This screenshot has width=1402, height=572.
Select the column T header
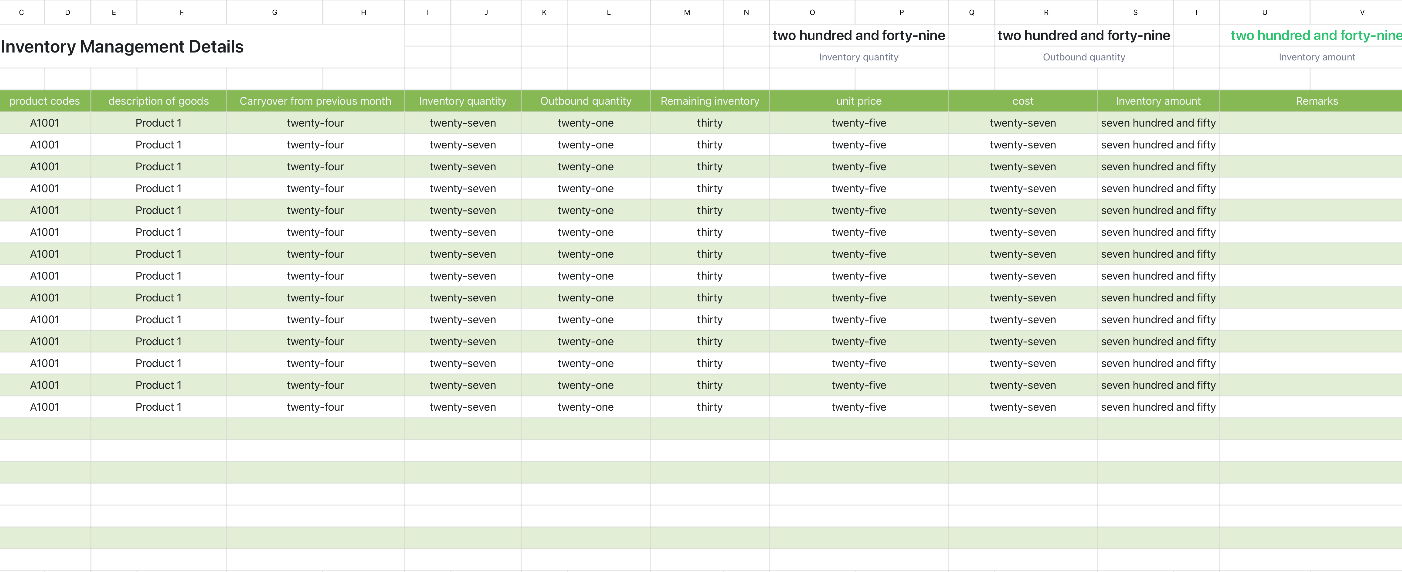point(1197,12)
